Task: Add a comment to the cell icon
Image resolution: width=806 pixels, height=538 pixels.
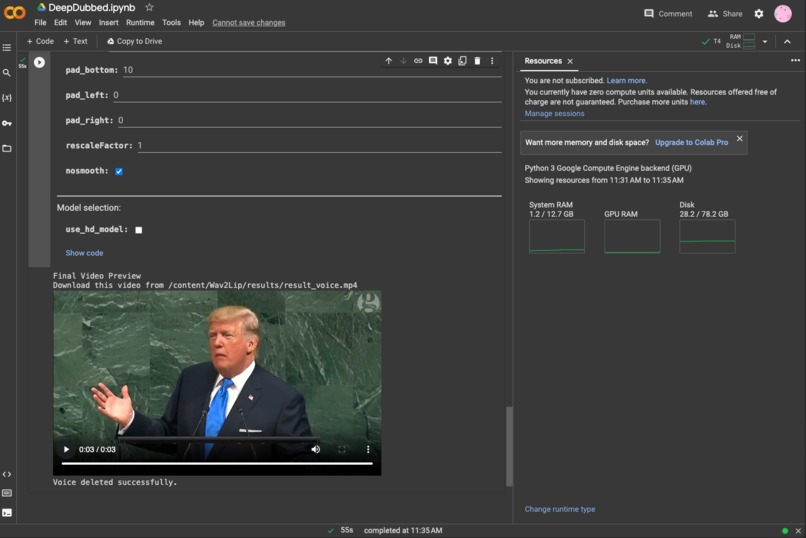Action: 433,61
